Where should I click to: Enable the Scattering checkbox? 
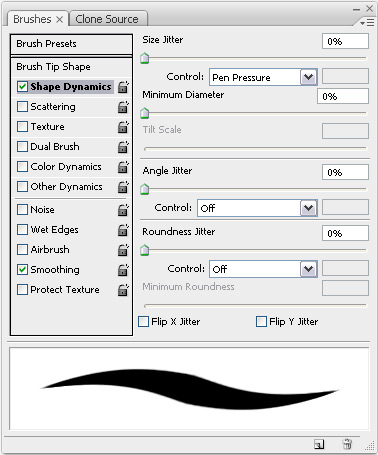pos(22,107)
